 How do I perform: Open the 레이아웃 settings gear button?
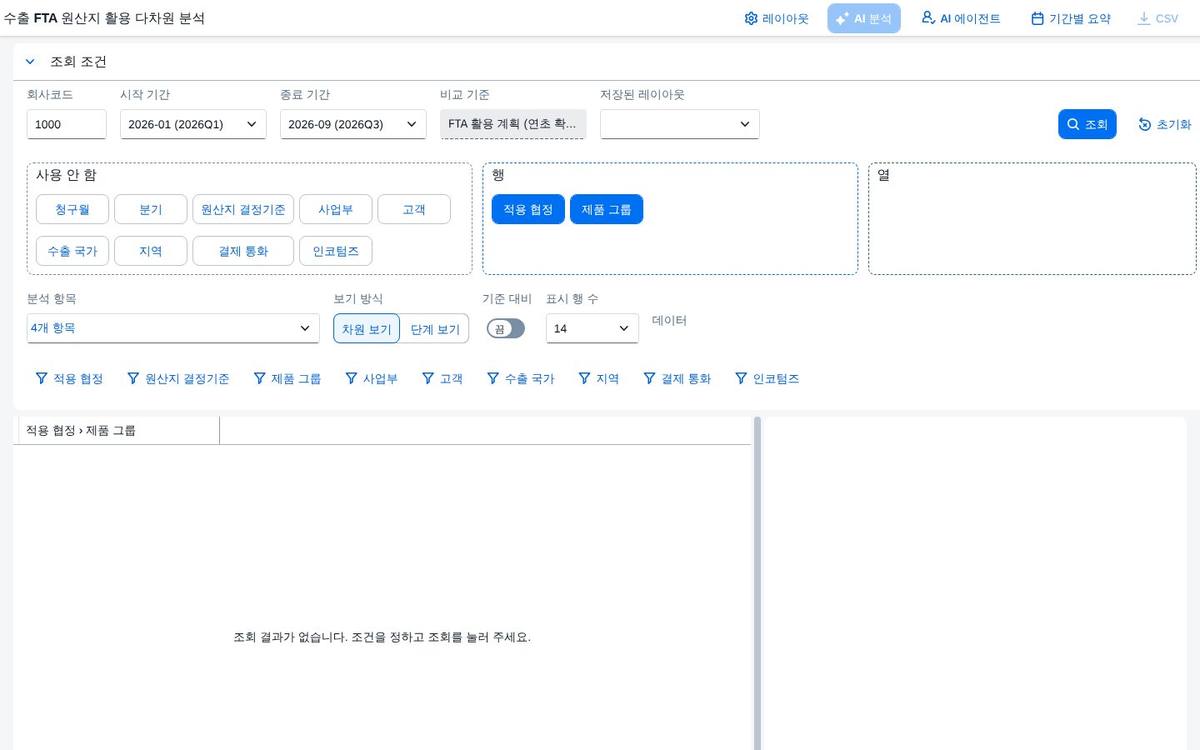776,18
